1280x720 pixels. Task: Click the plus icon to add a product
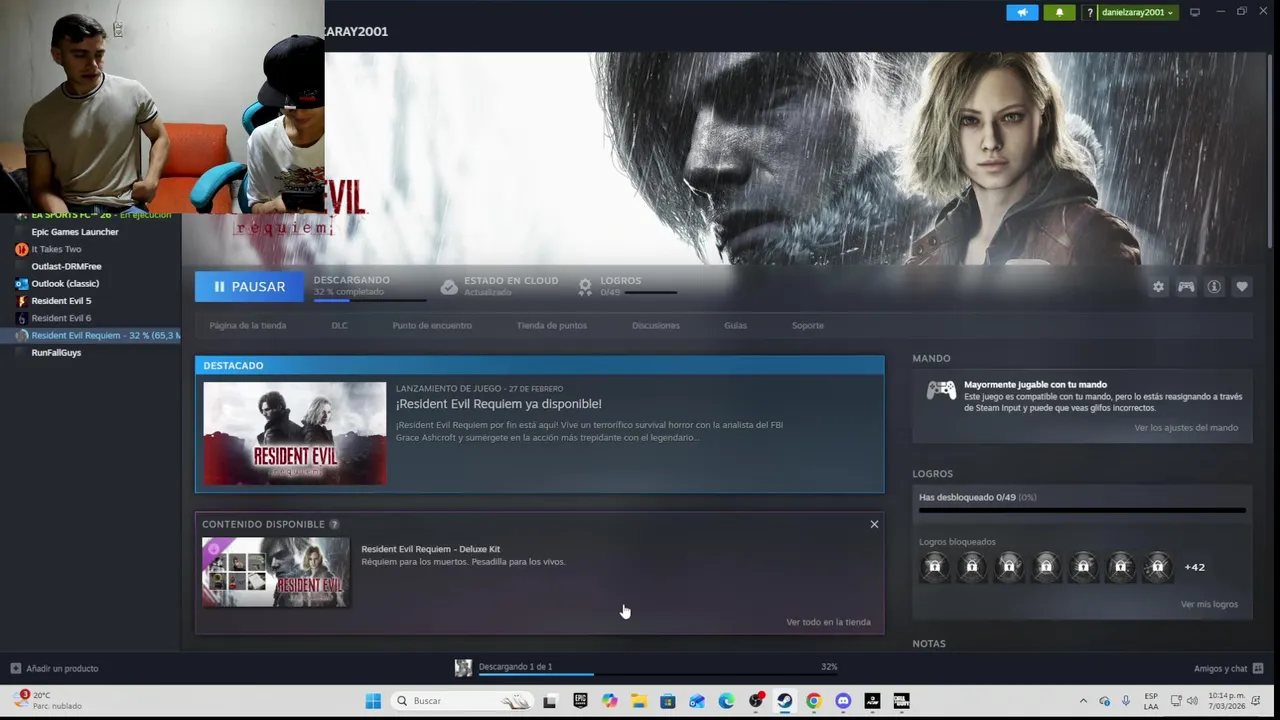15,668
